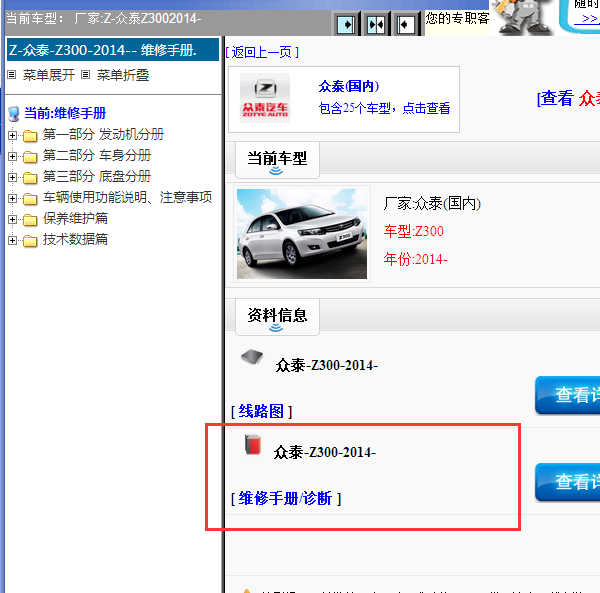Click 当前车型 厂家:Z-众泰Z3002014- title

[x=103, y=18]
